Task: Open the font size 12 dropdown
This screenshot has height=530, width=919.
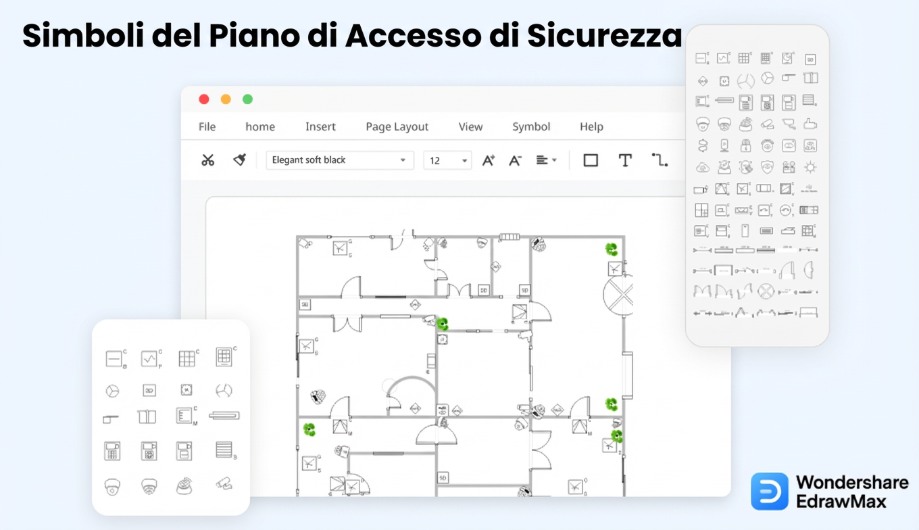Action: pos(447,160)
